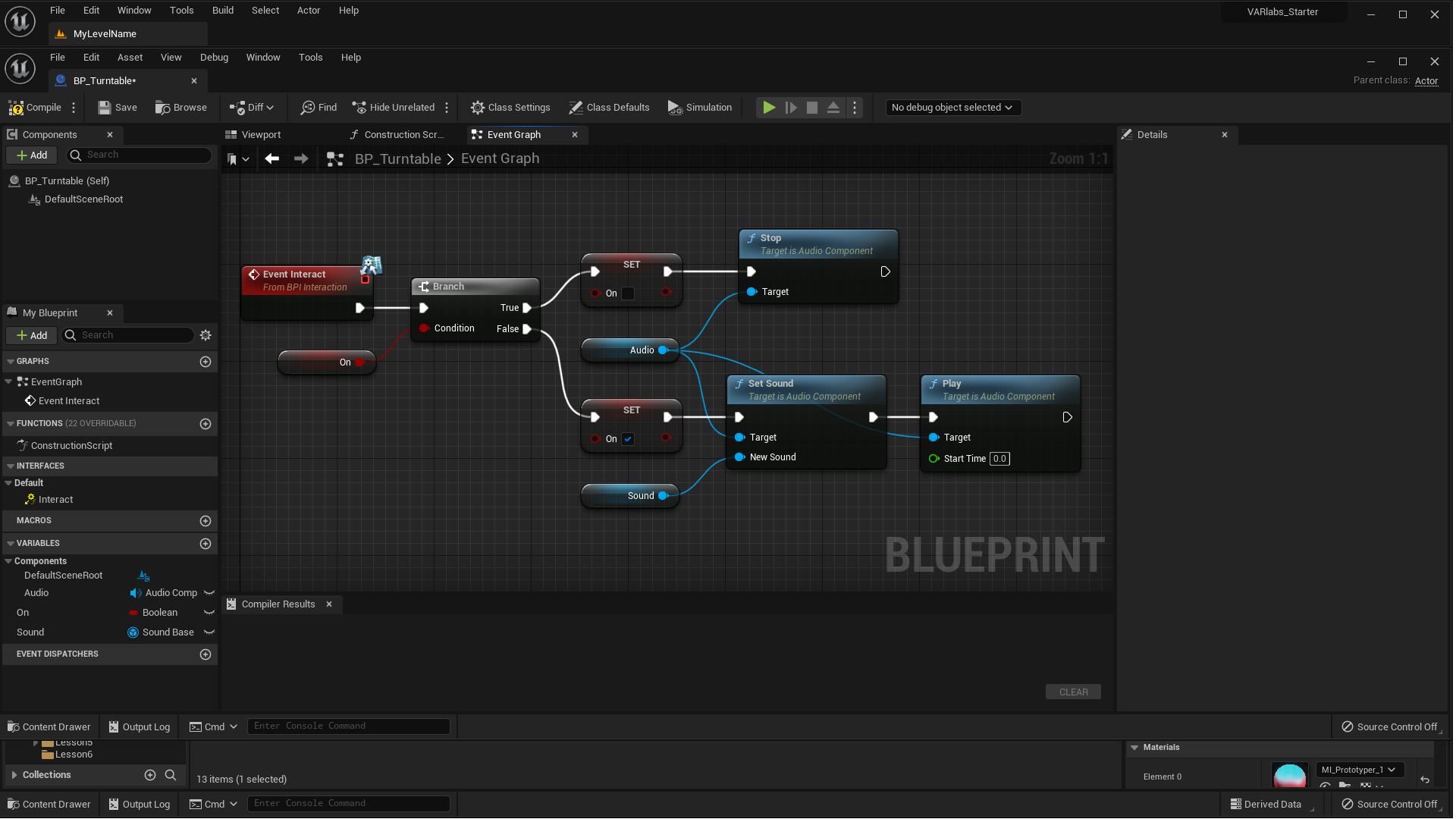Expand the FUNCTIONS section panel
This screenshot has width=1456, height=819.
9,423
